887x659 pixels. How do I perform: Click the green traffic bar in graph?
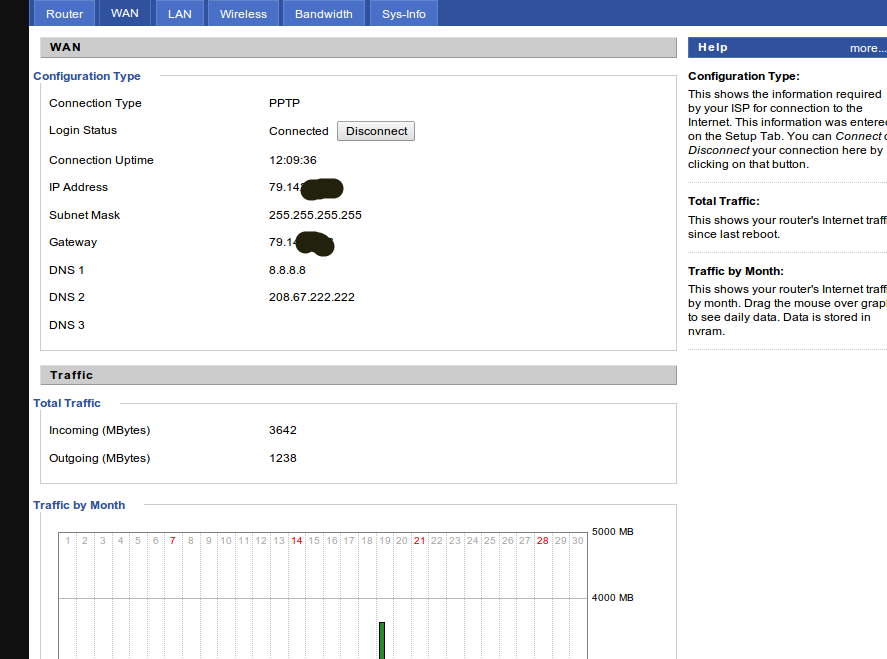[x=382, y=640]
